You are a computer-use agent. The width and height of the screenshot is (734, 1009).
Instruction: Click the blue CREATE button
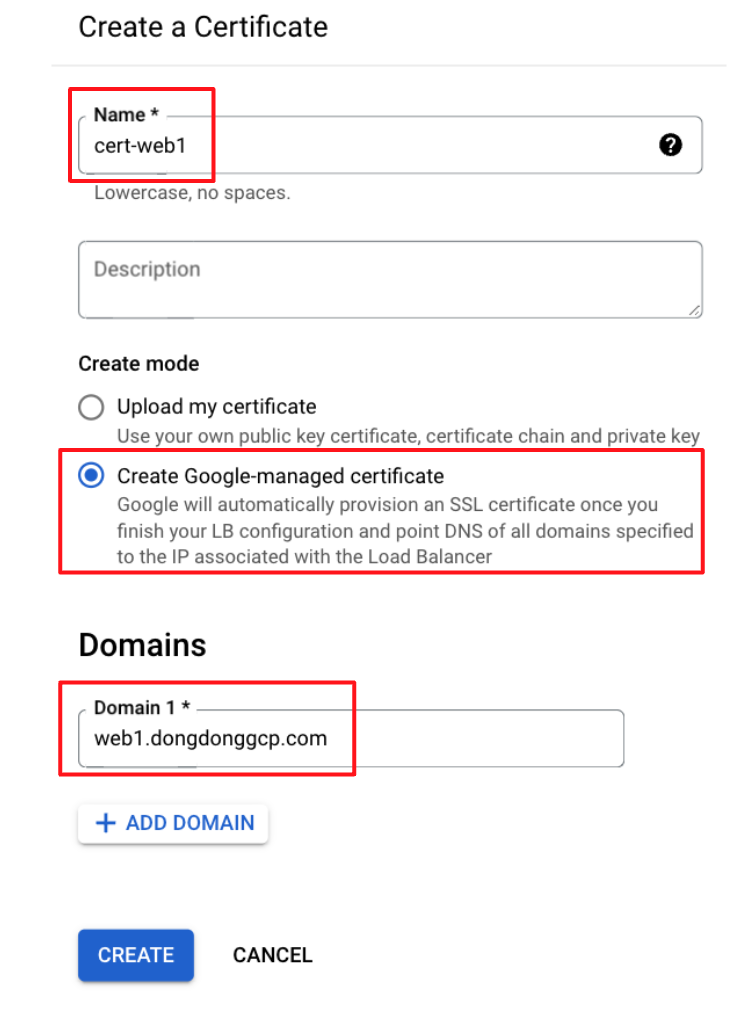coord(136,955)
